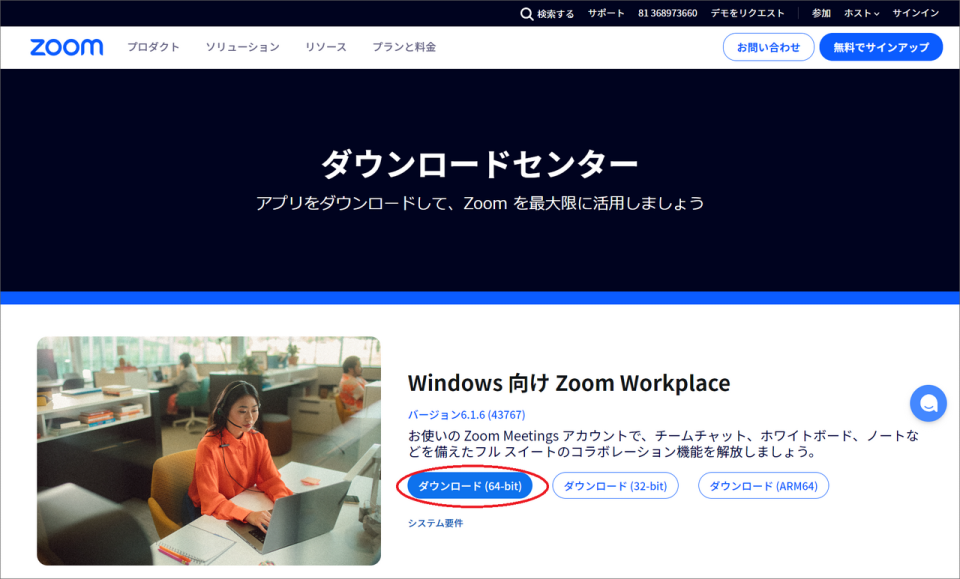Click the サインイン link
The image size is (960, 579).
pyautogui.click(x=915, y=13)
